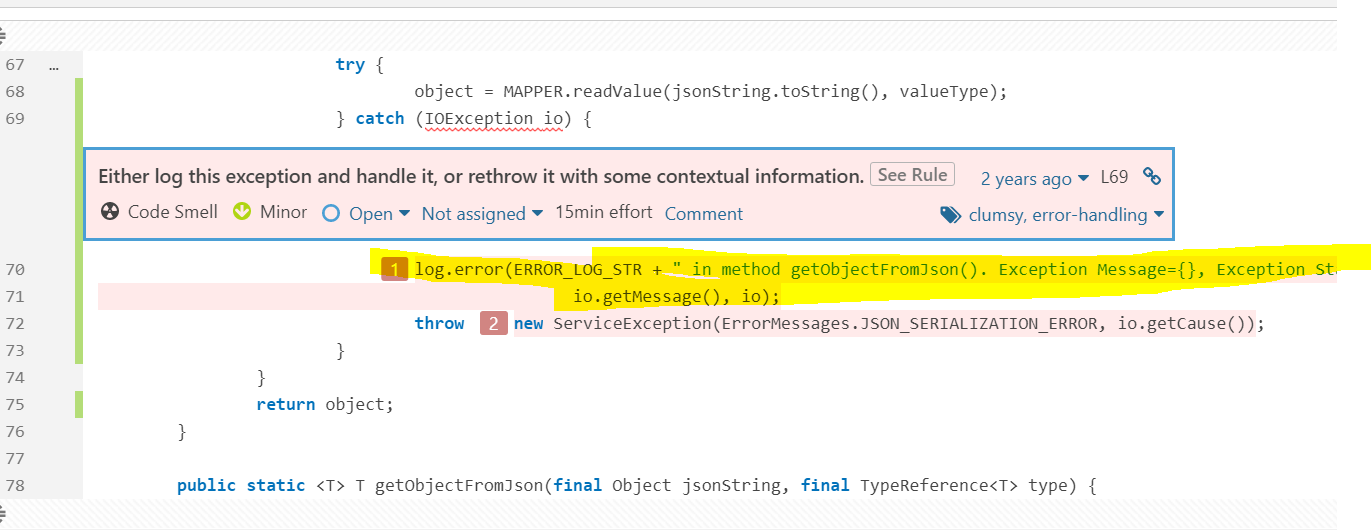
Task: Open the Not assigned assignee dropdown
Action: 482,213
